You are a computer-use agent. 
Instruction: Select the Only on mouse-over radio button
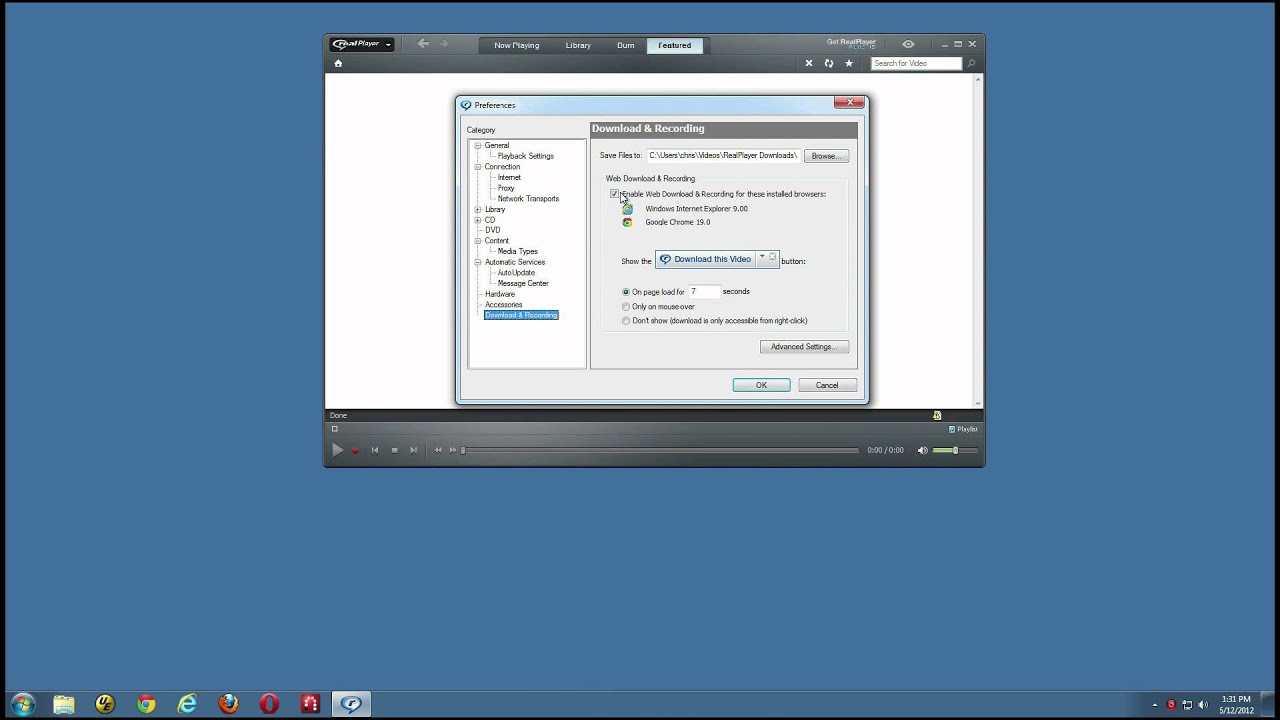(626, 307)
